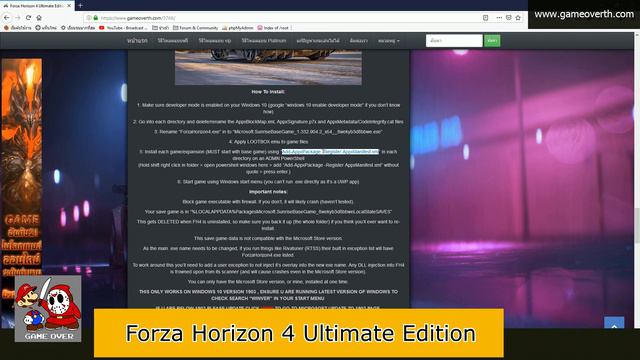Expand the site navbar dropdown with caret
The height and width of the screenshot is (360, 640).
tap(389, 40)
